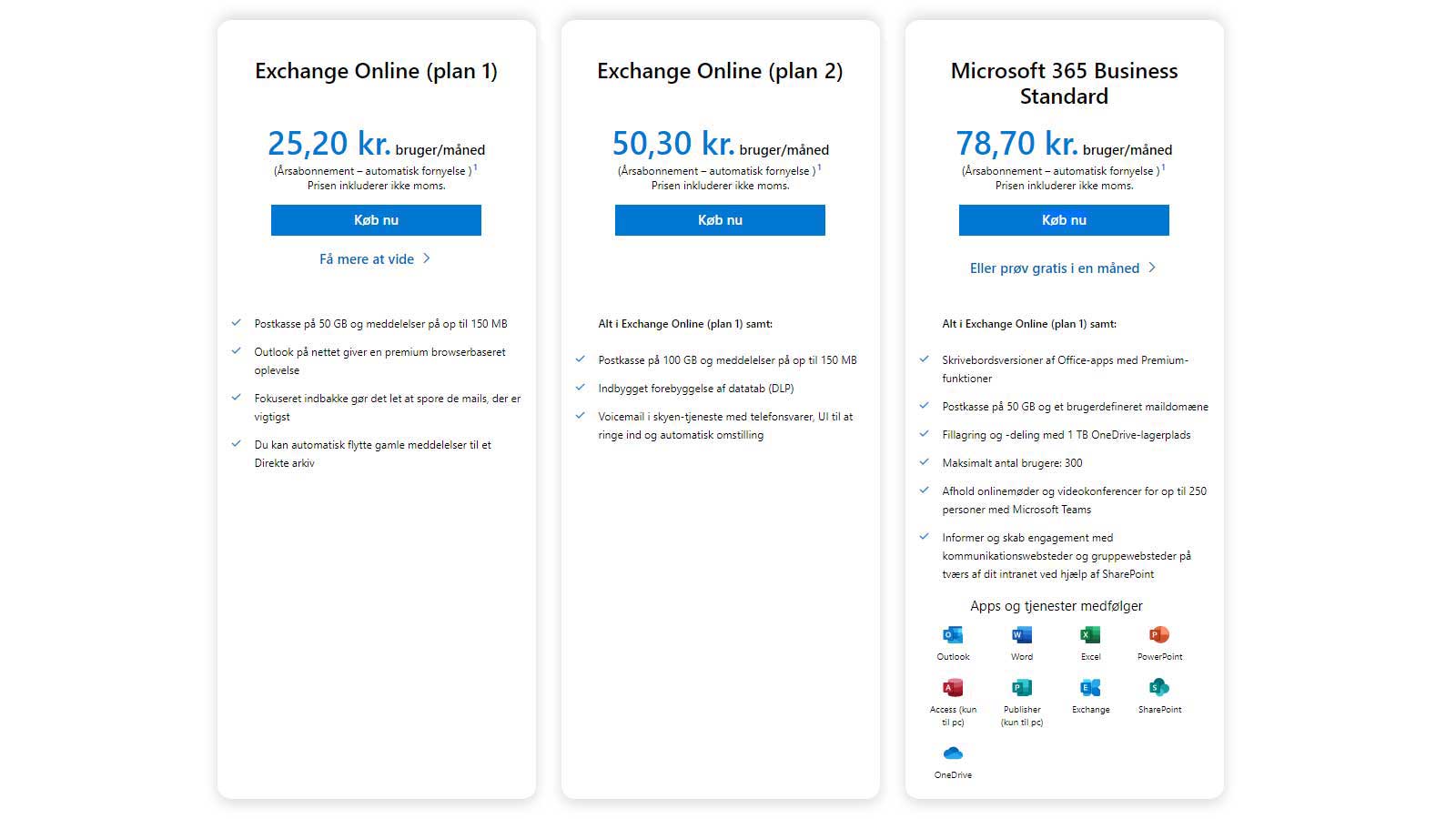Click the PowerPoint app icon
The height and width of the screenshot is (819, 1456).
[1159, 634]
